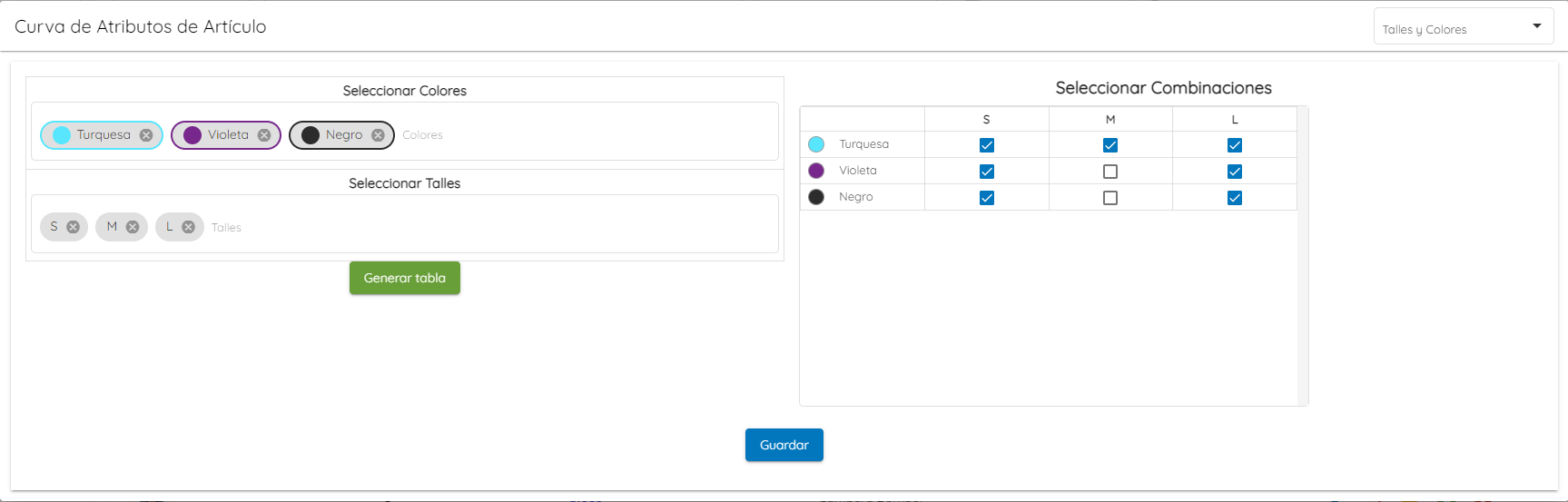1568x502 pixels.
Task: Click the Colores input field
Action: 581,135
